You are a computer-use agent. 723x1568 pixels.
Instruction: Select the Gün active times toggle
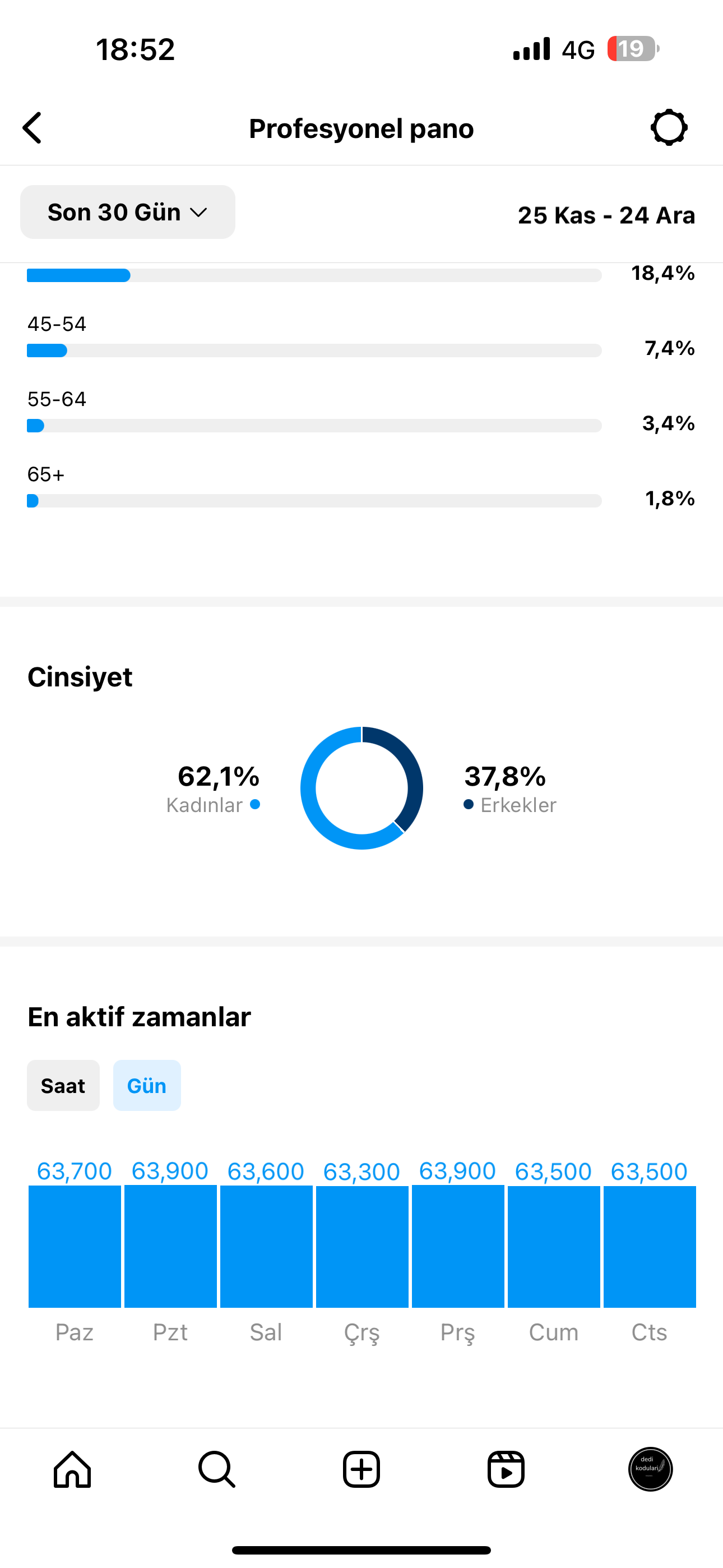[x=147, y=1085]
